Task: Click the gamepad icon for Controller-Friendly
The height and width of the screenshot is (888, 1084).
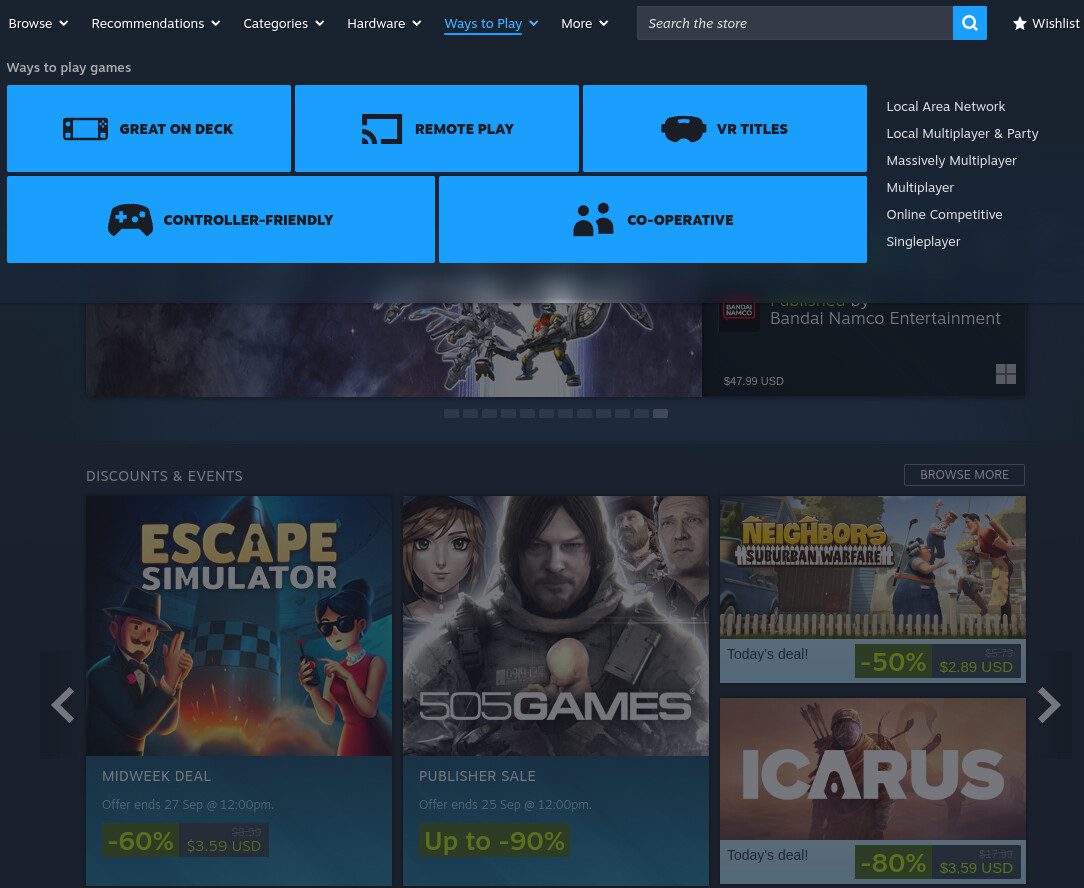Action: tap(130, 220)
